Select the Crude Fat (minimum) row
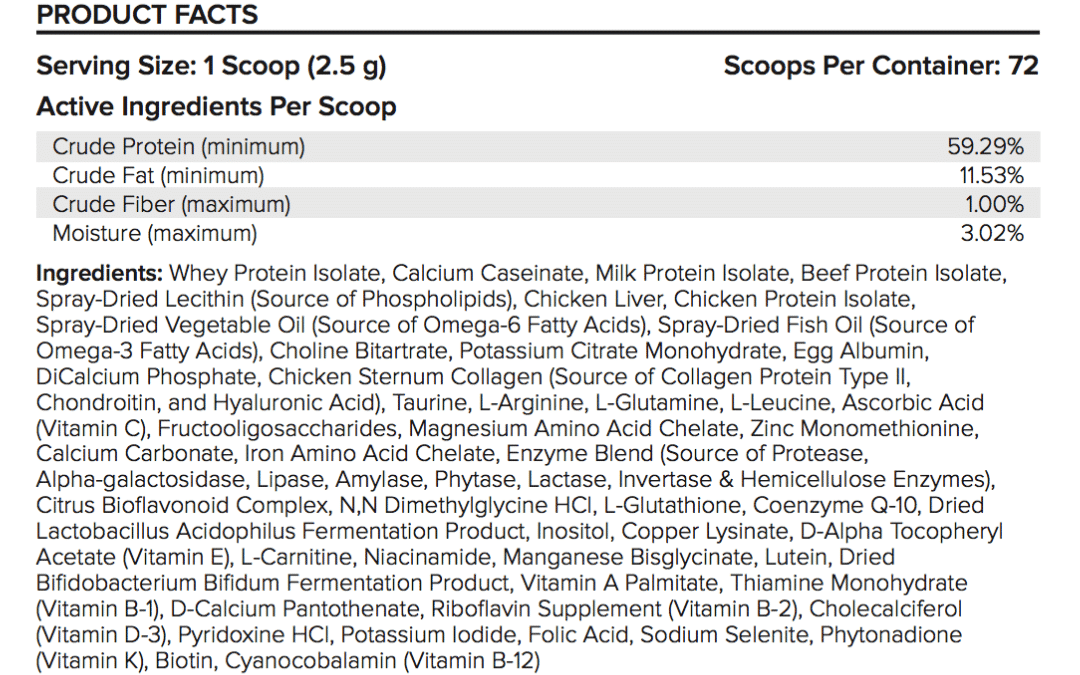Viewport: 1080px width, 675px height. [538, 175]
